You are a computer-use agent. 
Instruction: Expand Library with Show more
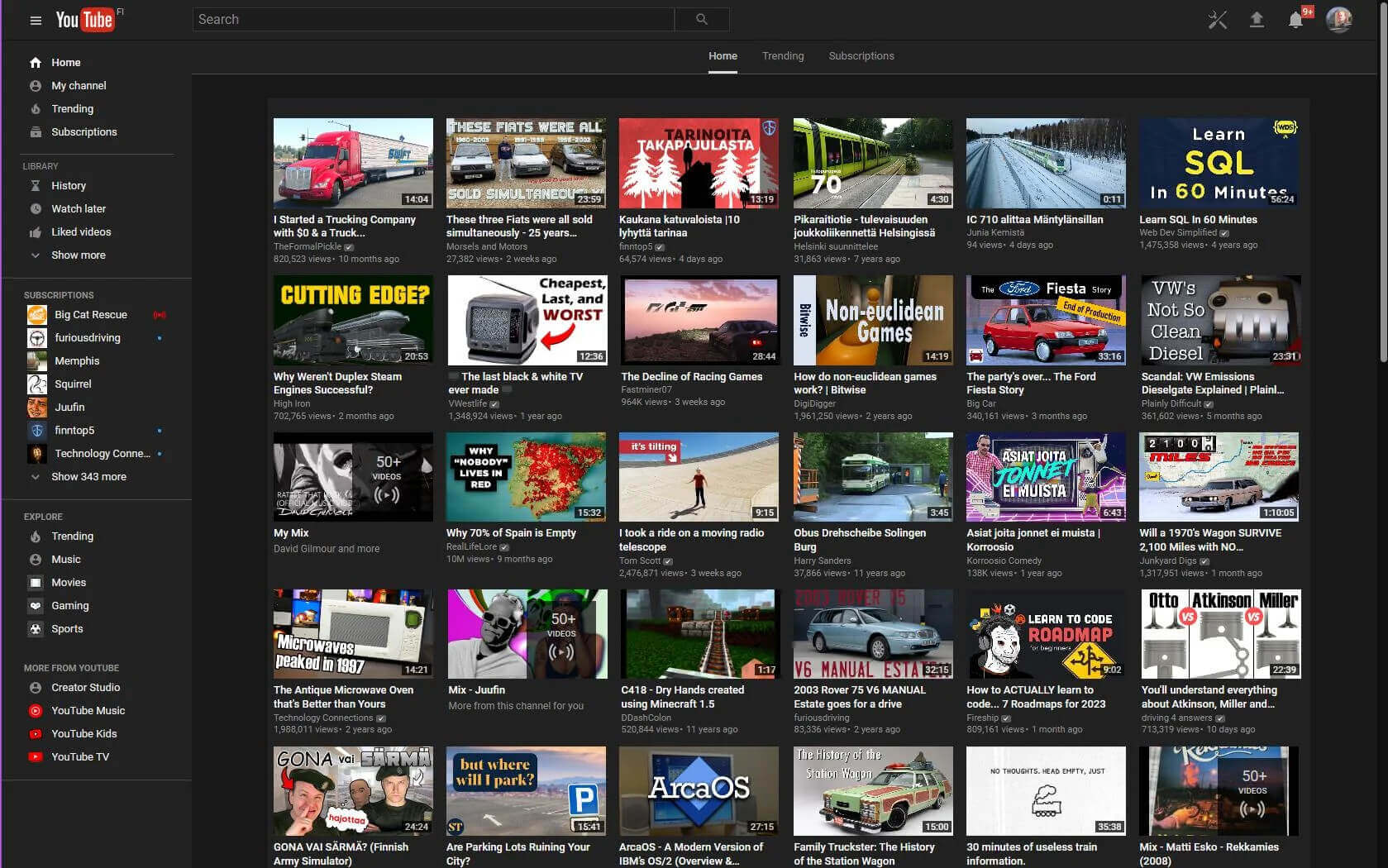coord(79,255)
